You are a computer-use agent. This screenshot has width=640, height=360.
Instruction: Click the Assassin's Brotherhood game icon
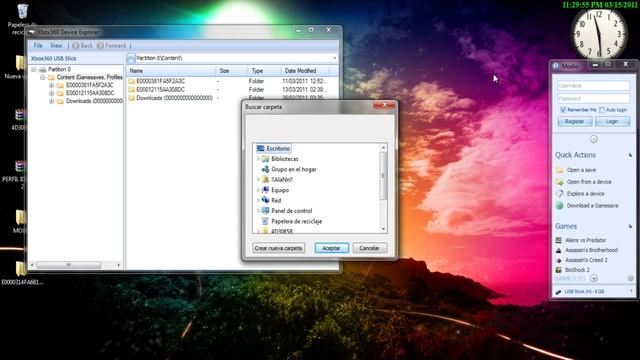(x=559, y=250)
